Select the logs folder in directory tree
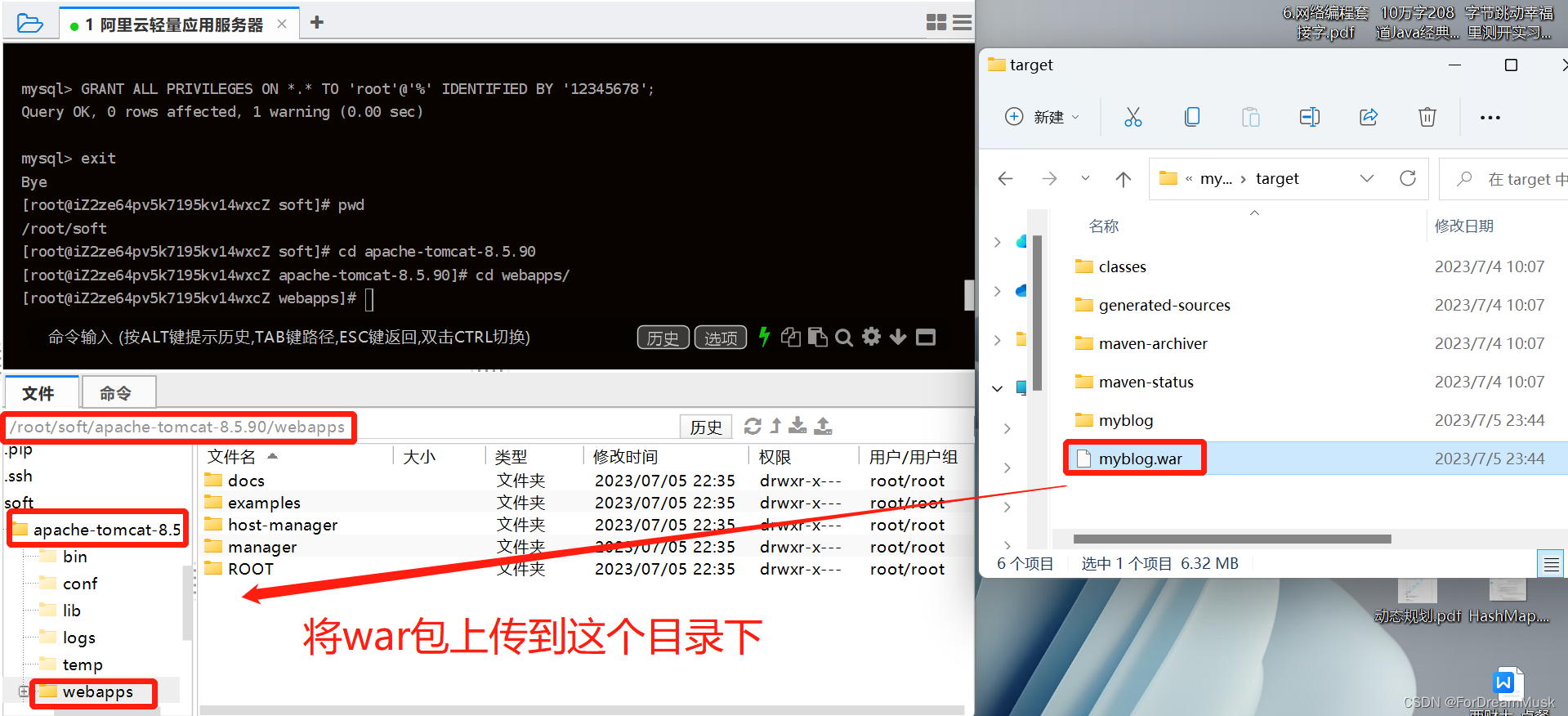The image size is (1568, 716). [x=78, y=638]
